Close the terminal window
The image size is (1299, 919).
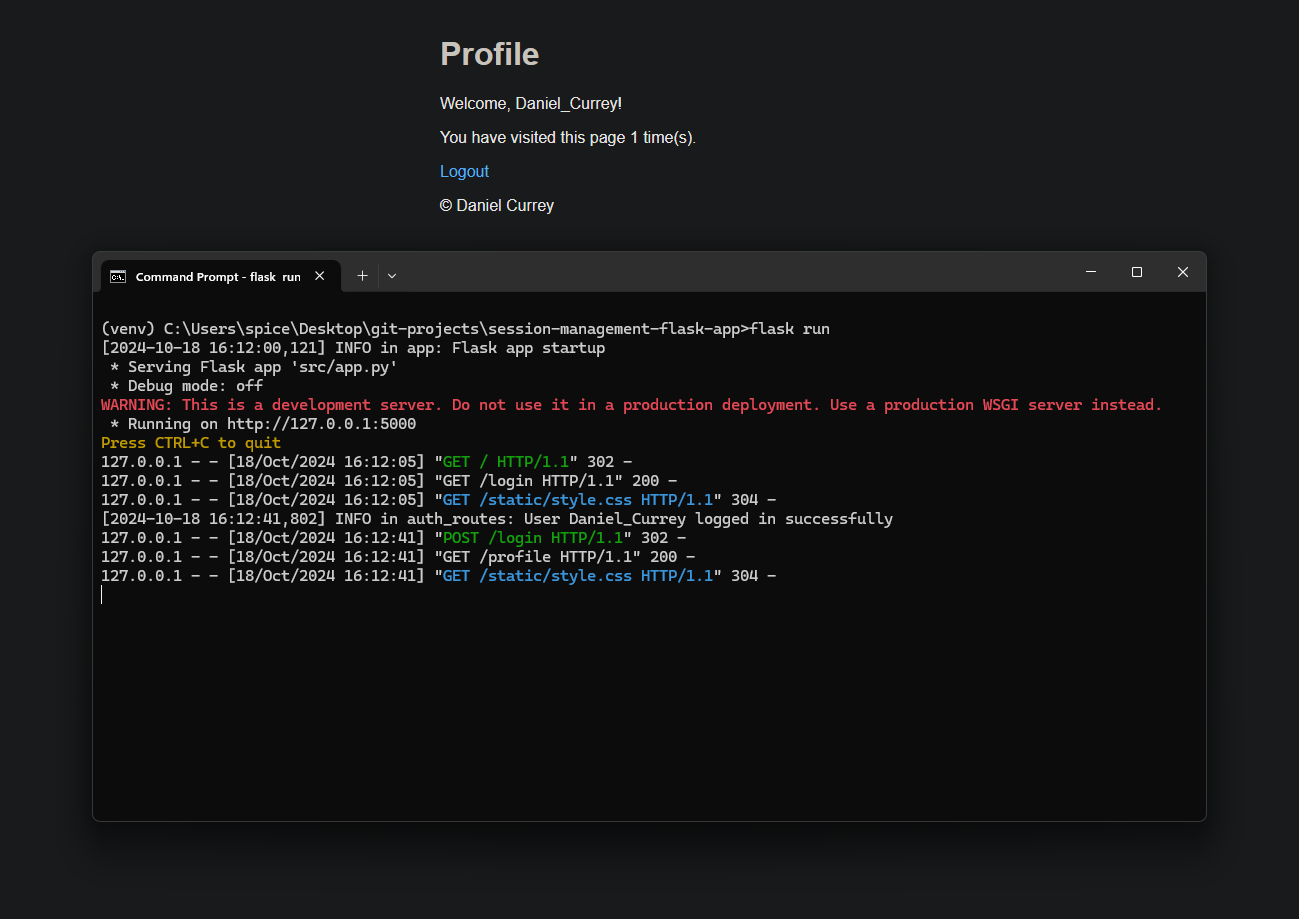pyautogui.click(x=1183, y=272)
